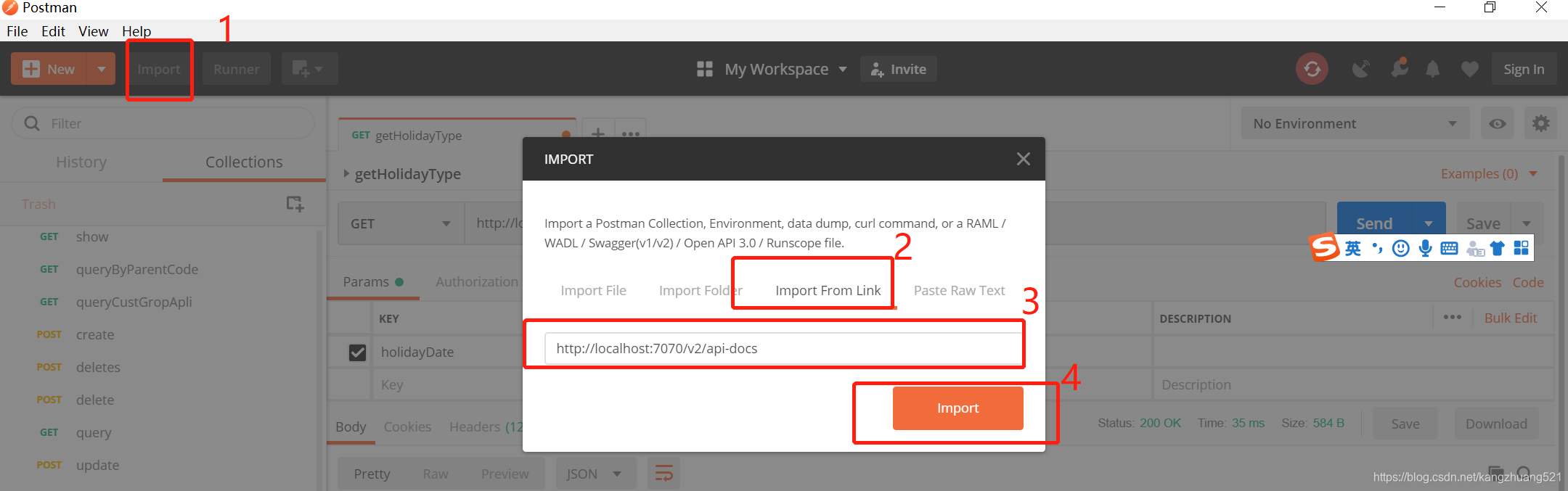Open params table three-dots options
The width and height of the screenshot is (1568, 491).
coord(1452,317)
